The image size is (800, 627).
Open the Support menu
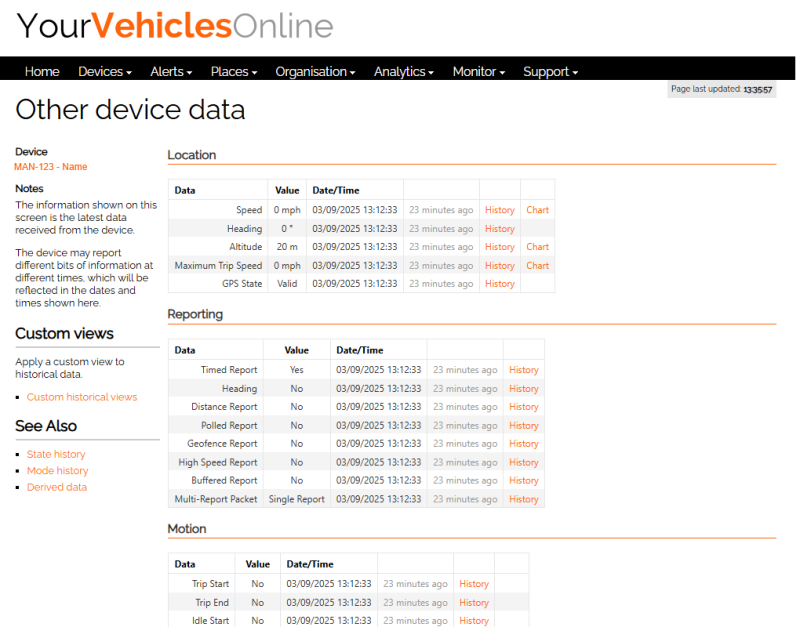tap(550, 72)
